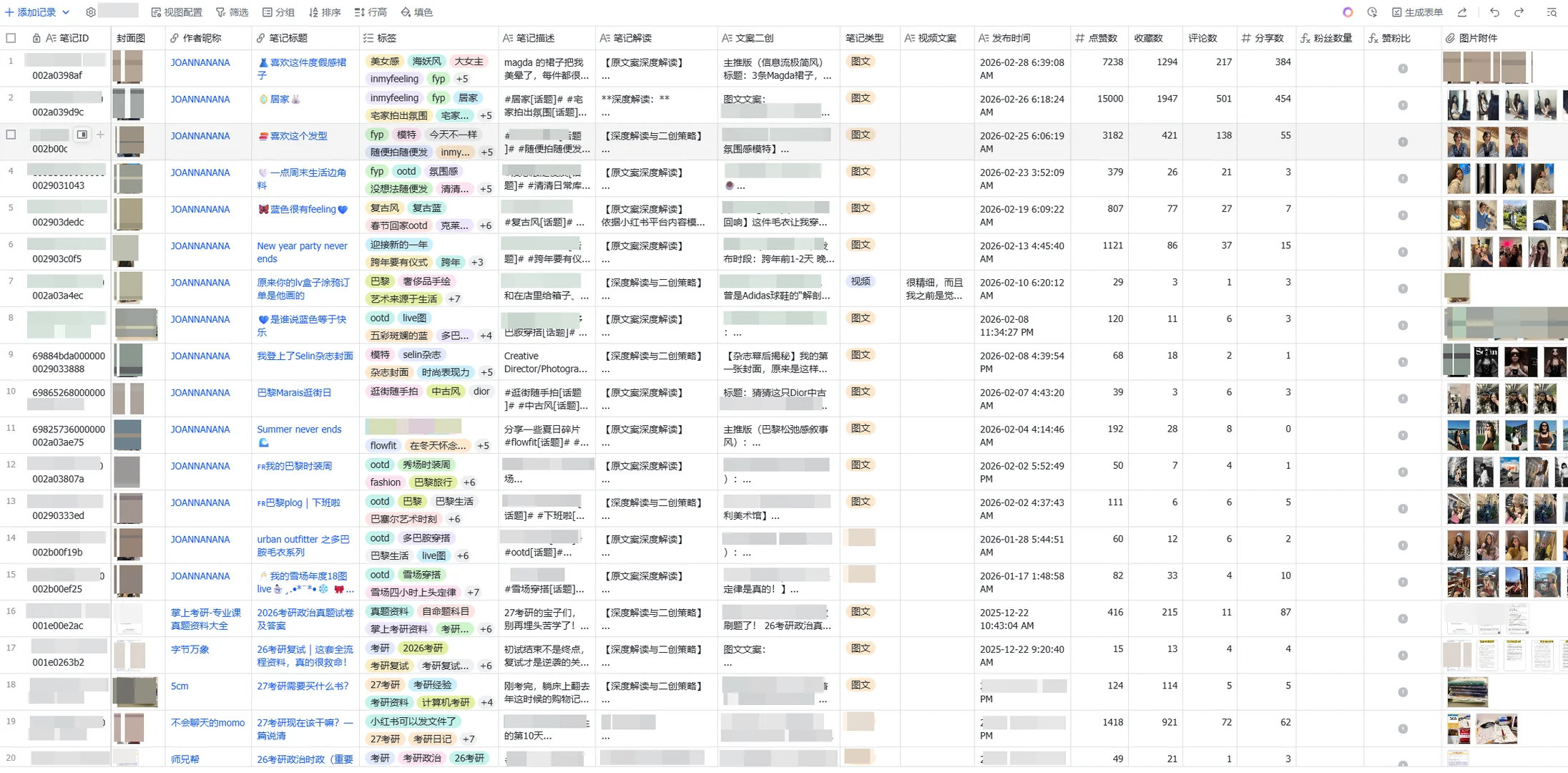Open the 排序 sort menu
The image size is (1568, 773).
coord(325,12)
